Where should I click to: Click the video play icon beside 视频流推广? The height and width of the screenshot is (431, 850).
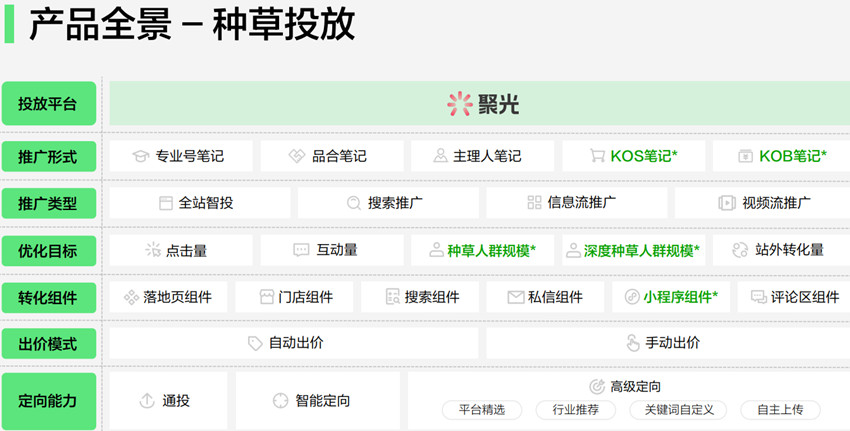pyautogui.click(x=726, y=203)
